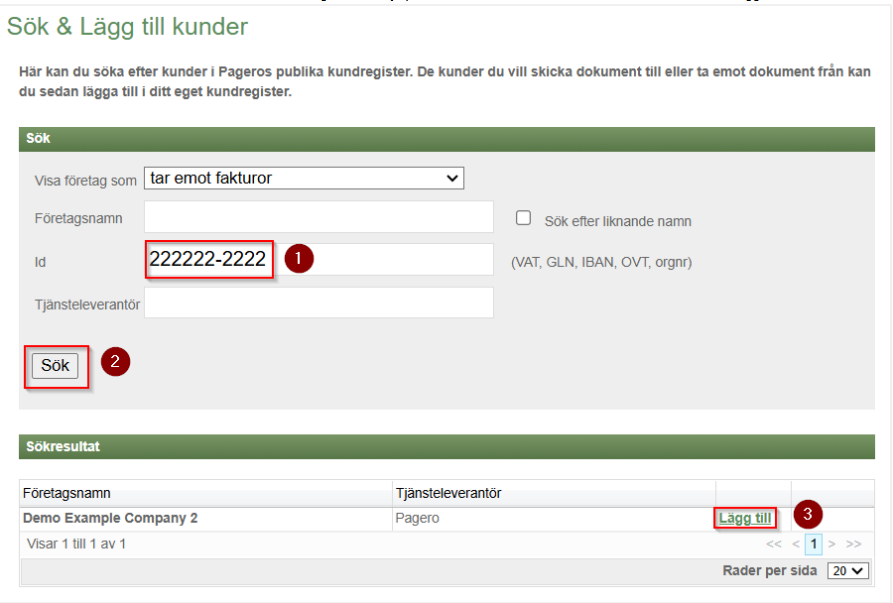The height and width of the screenshot is (603, 893).
Task: Expand the "Rader per sida" dropdown
Action: 847,571
